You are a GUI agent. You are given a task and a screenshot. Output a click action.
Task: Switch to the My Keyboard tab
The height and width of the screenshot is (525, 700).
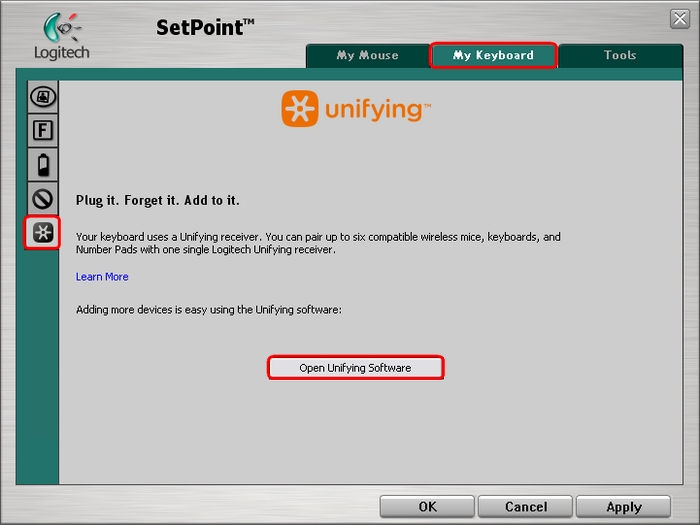click(x=493, y=55)
